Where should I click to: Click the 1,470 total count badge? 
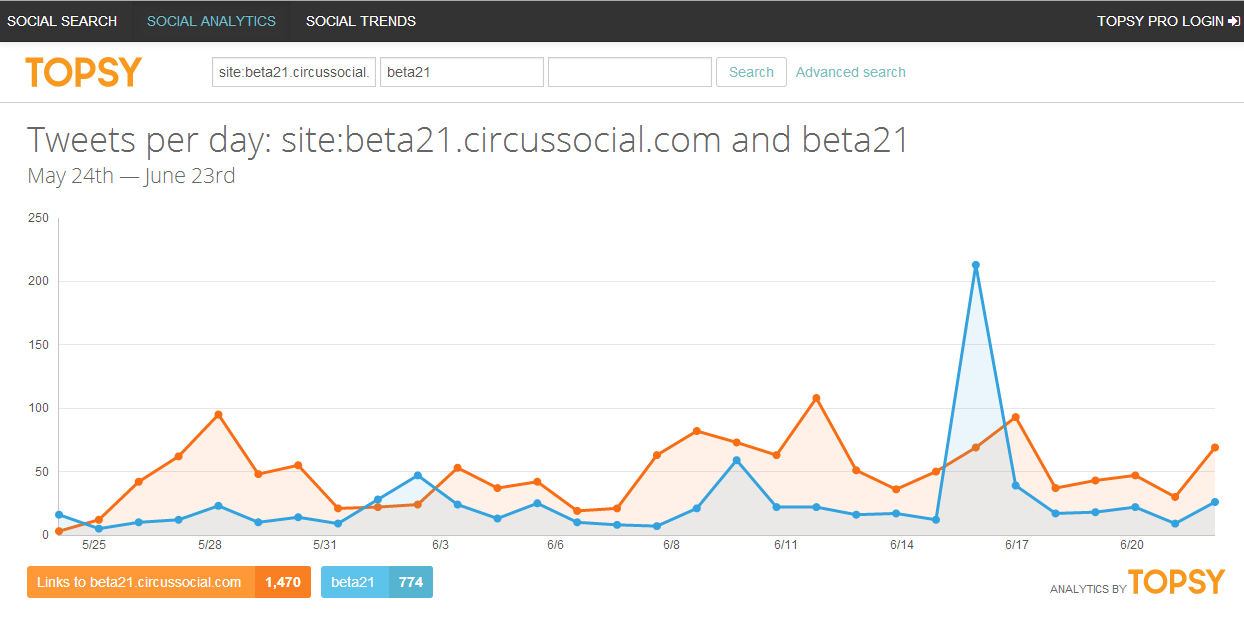[x=283, y=582]
